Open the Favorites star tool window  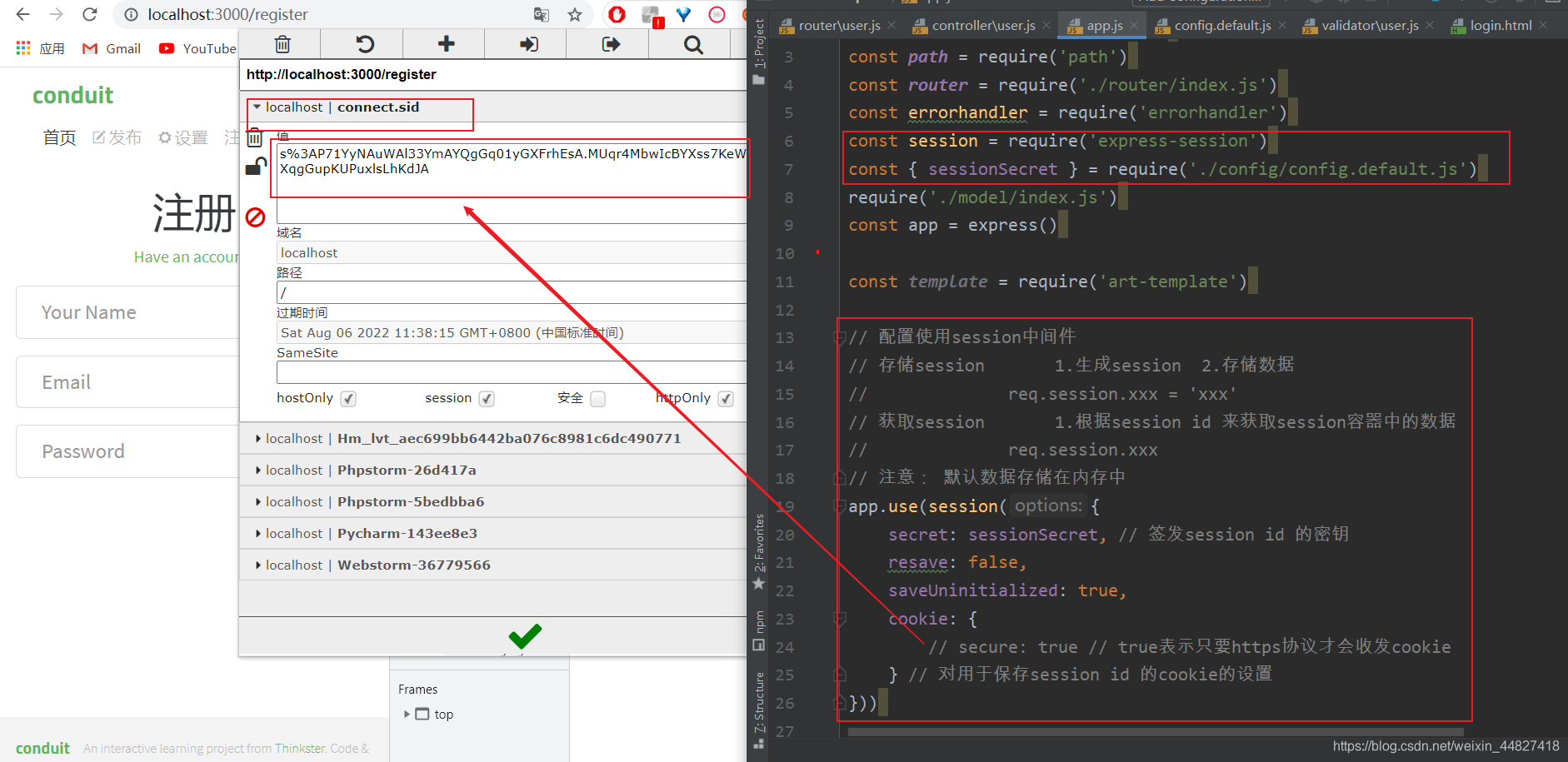(x=758, y=552)
